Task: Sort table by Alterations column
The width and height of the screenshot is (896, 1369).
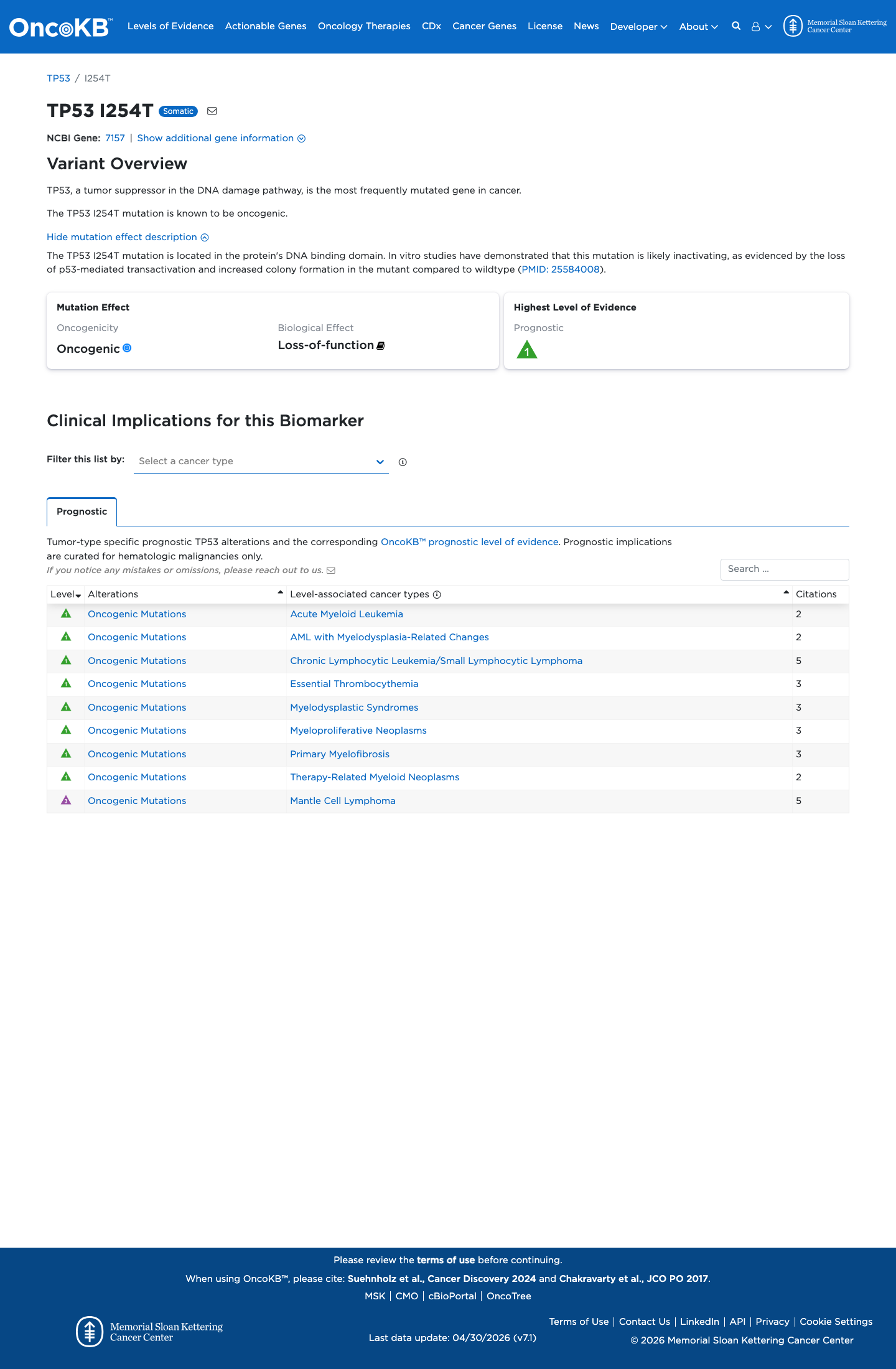Action: [185, 594]
